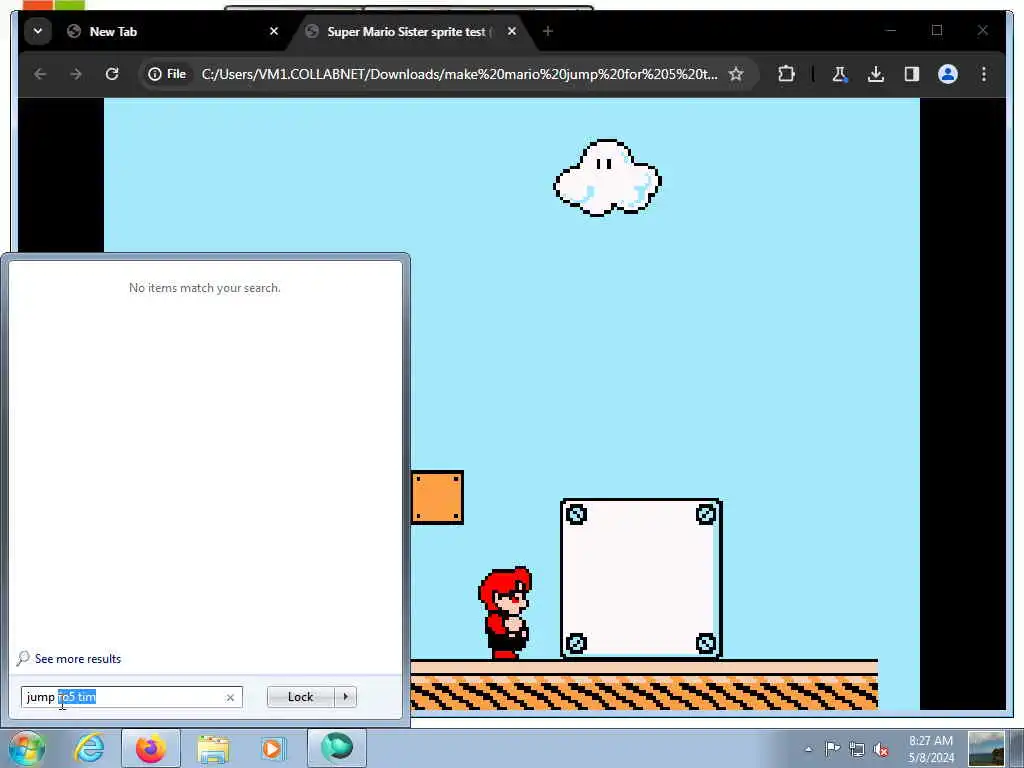Close the Super Mario Sister tab
The image size is (1024, 768).
point(512,31)
